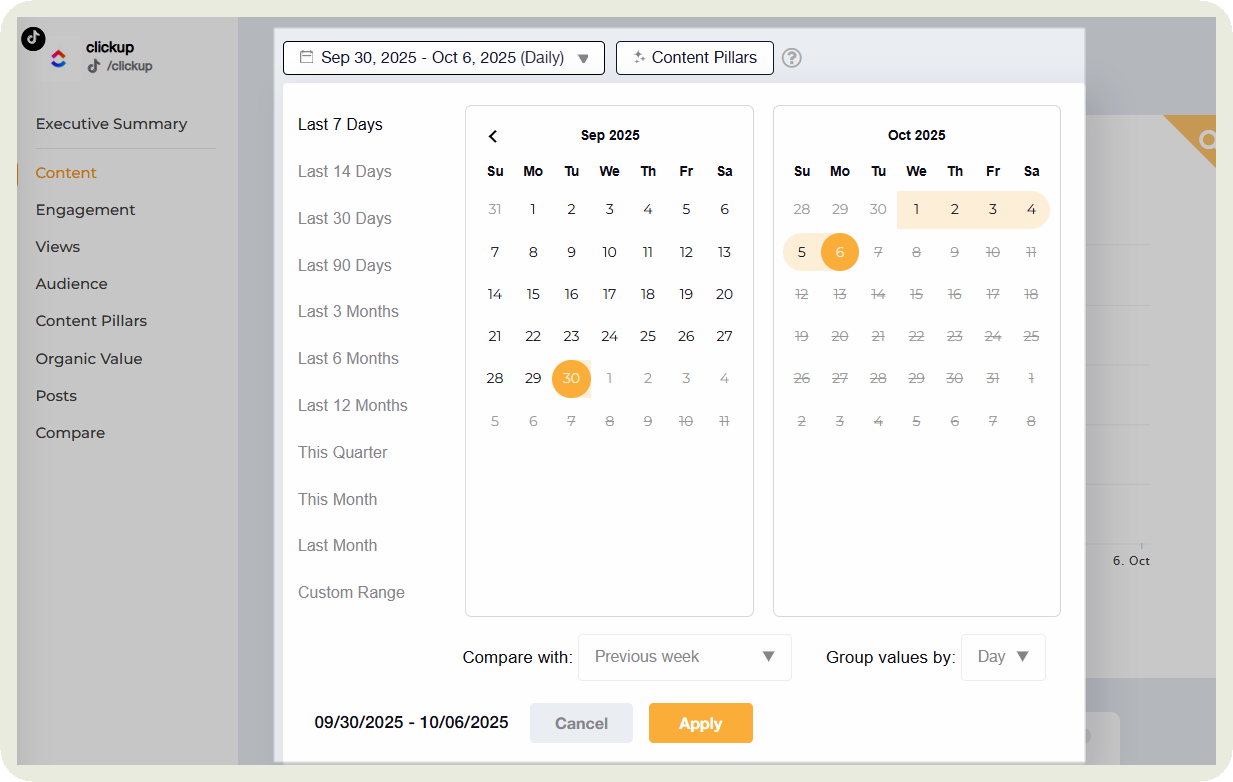Viewport: 1233px width, 782px height.
Task: Open Executive Summary in the sidebar
Action: 111,124
